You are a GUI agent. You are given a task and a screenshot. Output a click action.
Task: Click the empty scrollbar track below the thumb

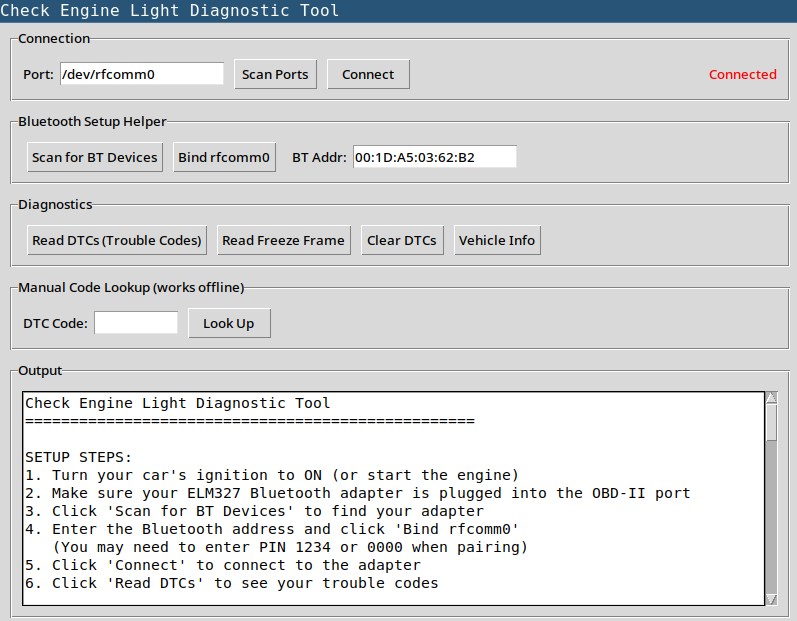(x=771, y=520)
